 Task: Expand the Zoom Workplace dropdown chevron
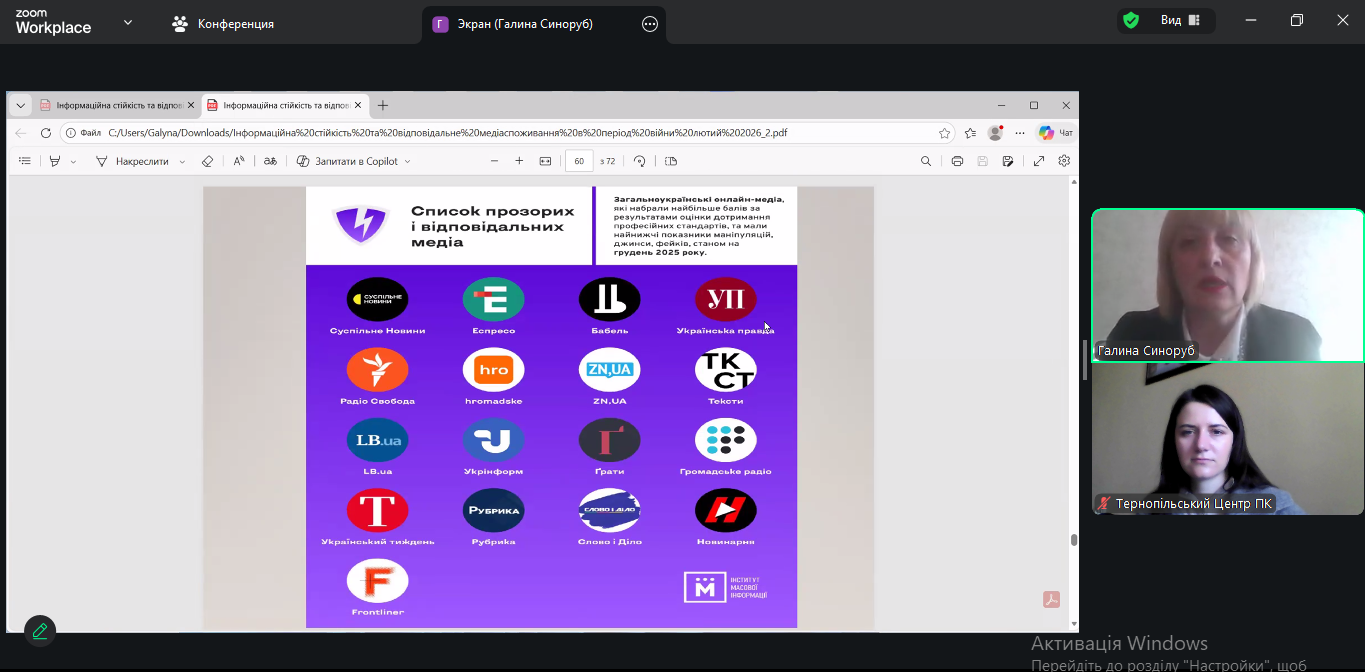coord(128,22)
